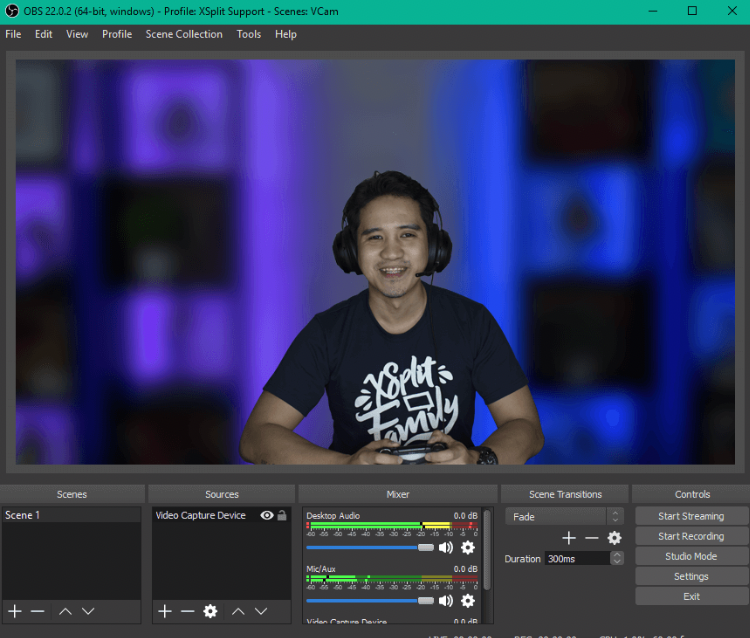This screenshot has height=638, width=750.
Task: Click the Controls panel header
Action: click(692, 494)
